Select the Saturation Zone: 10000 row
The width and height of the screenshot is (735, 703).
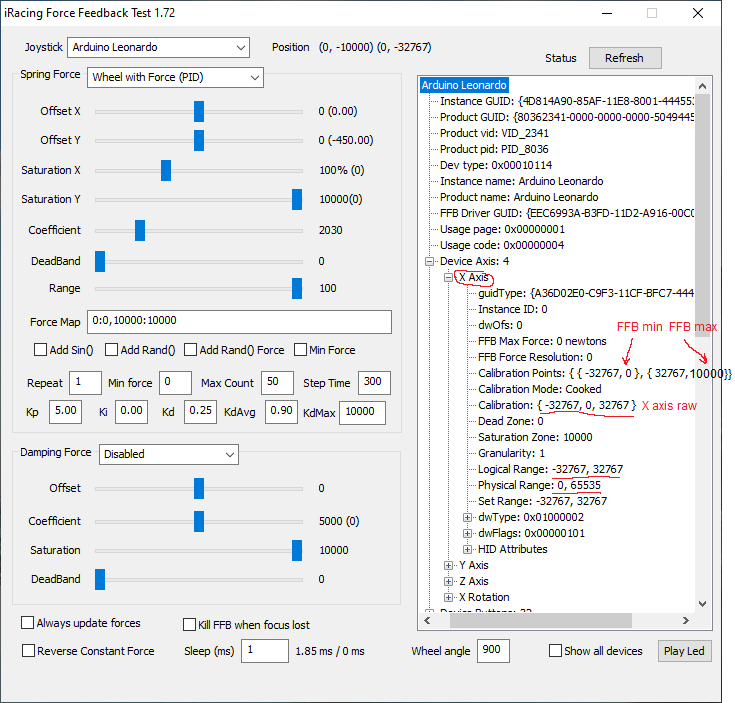coord(535,437)
